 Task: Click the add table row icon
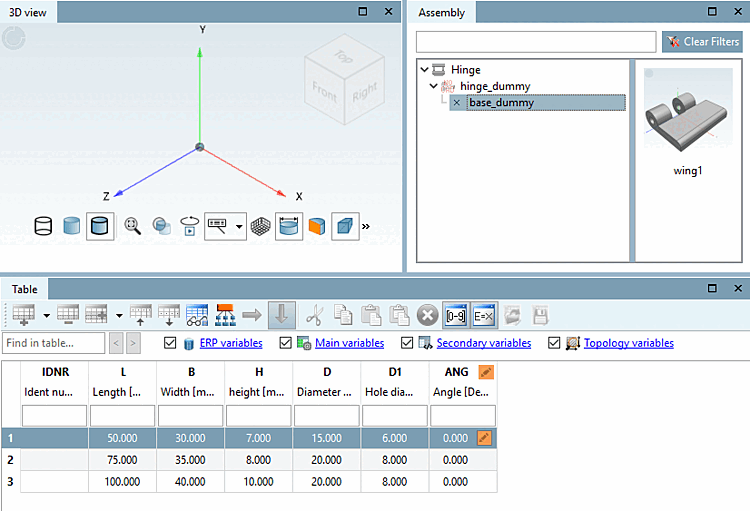(23, 315)
